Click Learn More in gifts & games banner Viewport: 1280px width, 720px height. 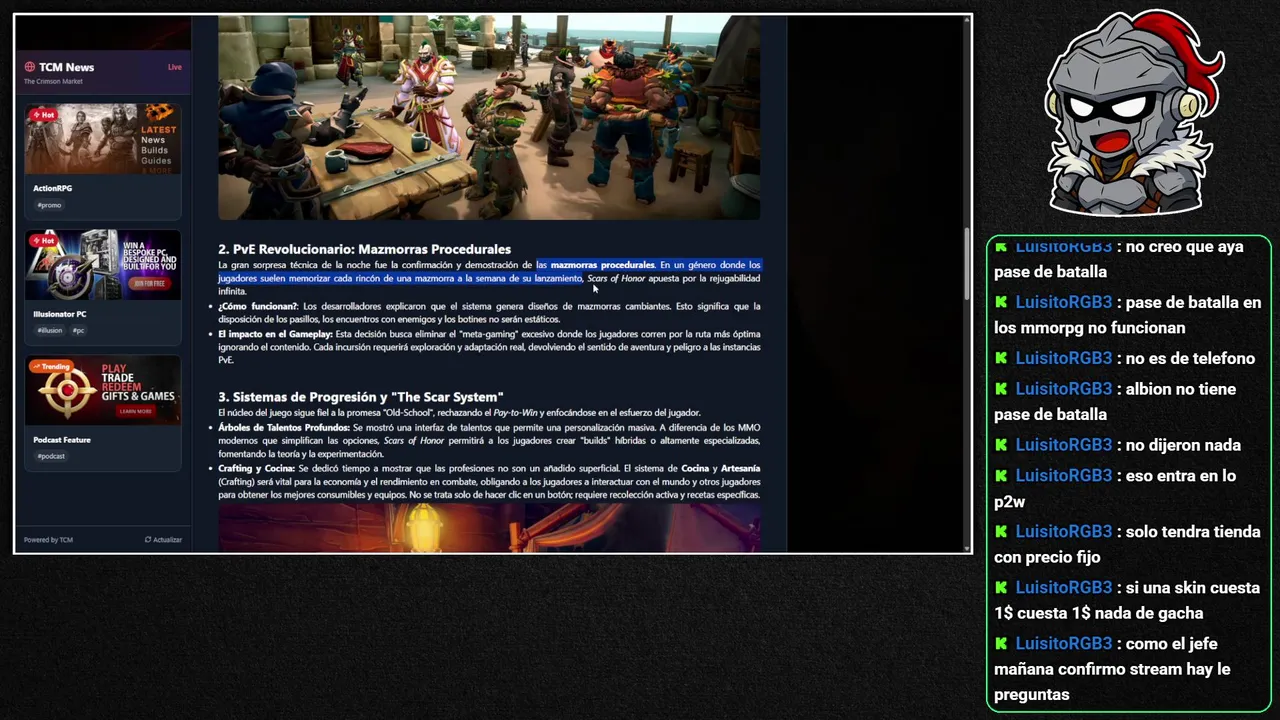135,411
